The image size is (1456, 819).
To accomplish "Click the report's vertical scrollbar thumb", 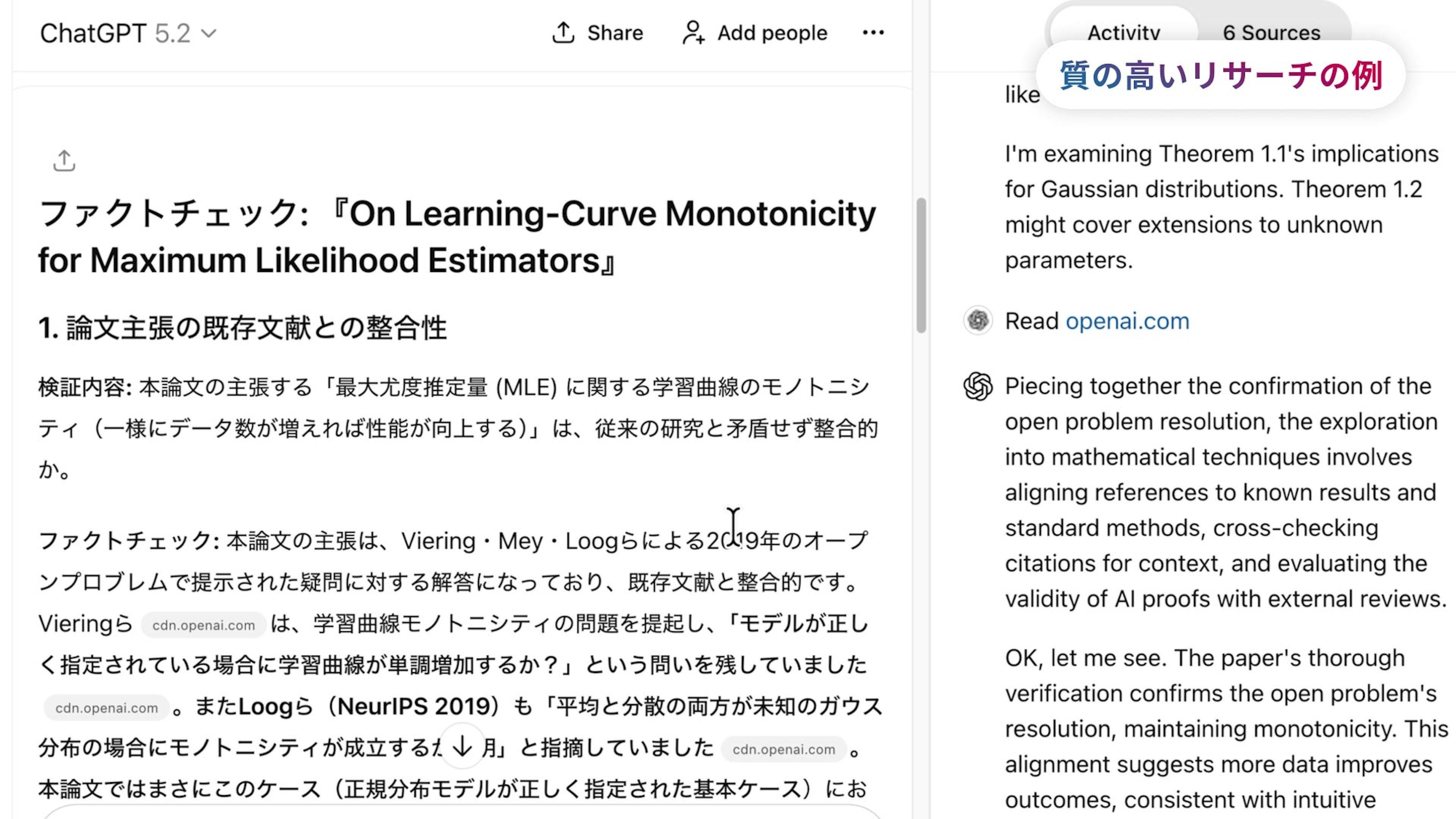I will [x=921, y=266].
